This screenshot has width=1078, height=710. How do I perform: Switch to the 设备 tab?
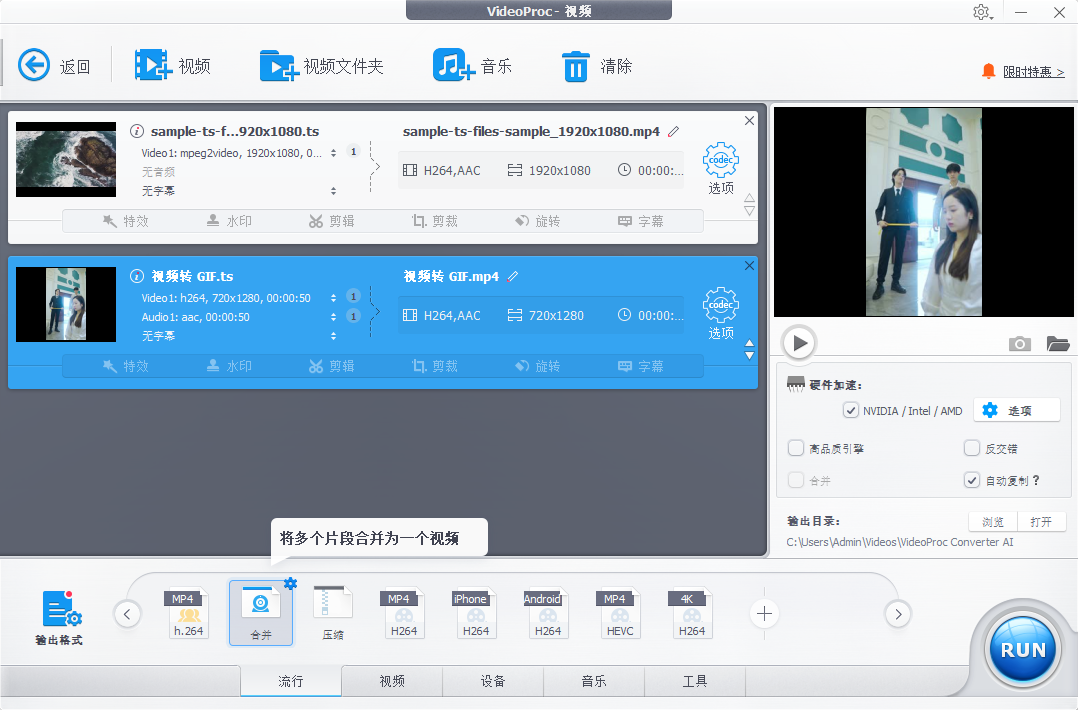493,681
